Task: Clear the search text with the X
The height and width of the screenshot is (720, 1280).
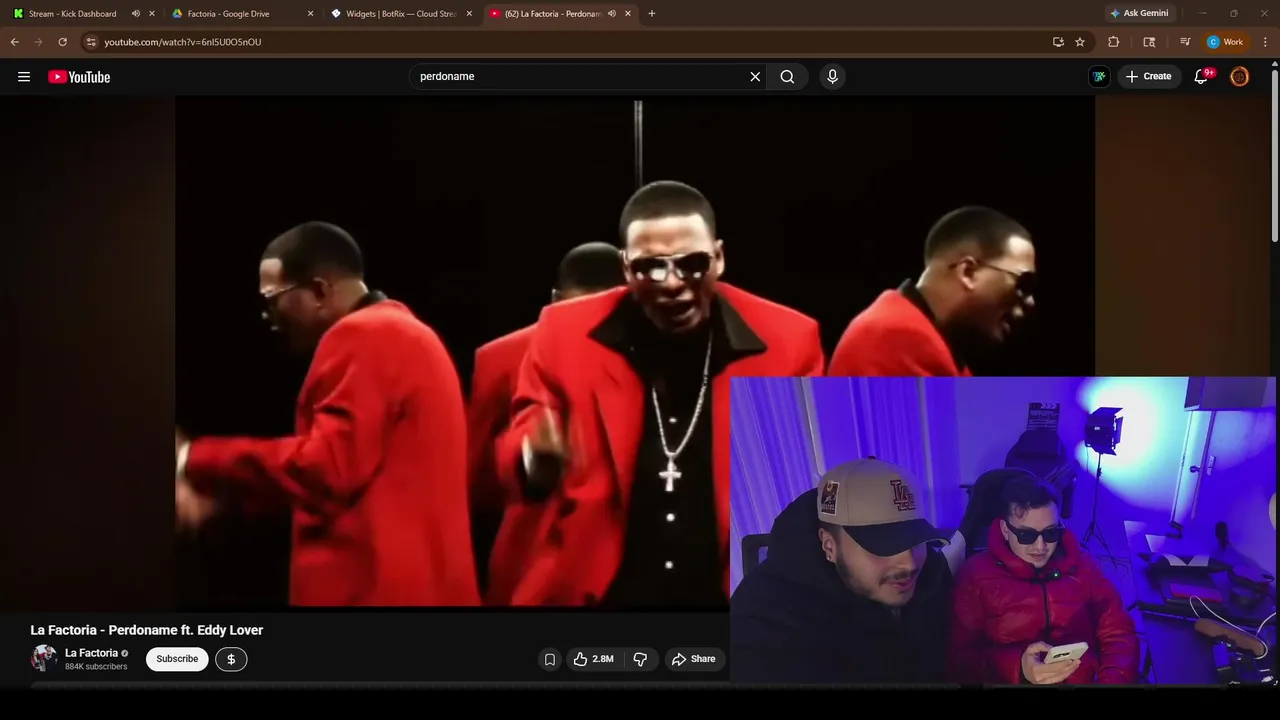Action: [x=755, y=77]
